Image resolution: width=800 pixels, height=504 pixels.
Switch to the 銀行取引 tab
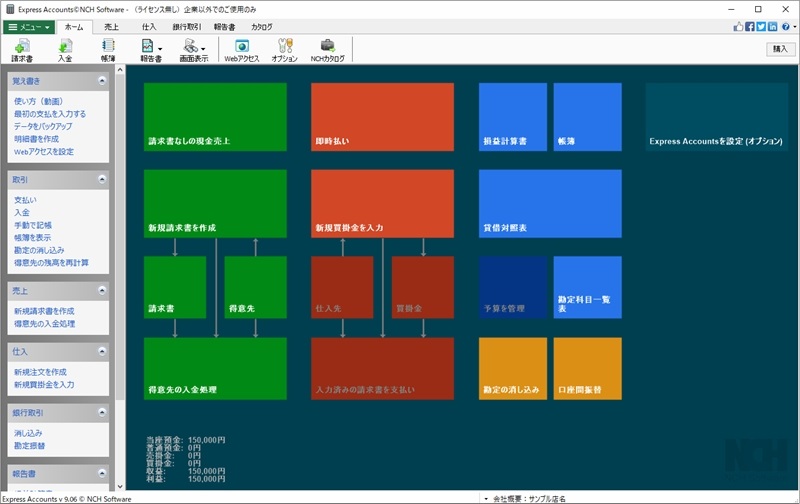[x=187, y=27]
